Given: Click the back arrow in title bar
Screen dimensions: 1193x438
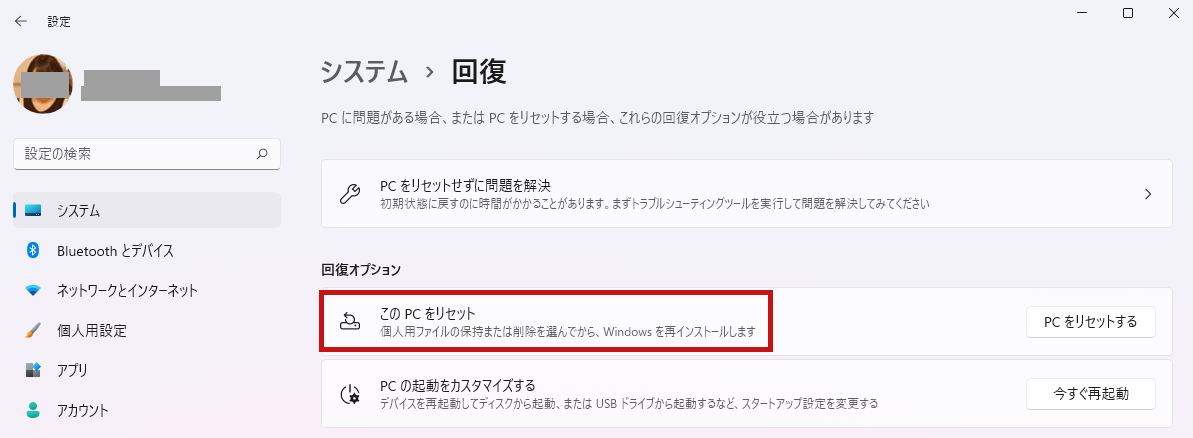Looking at the screenshot, I should [21, 22].
